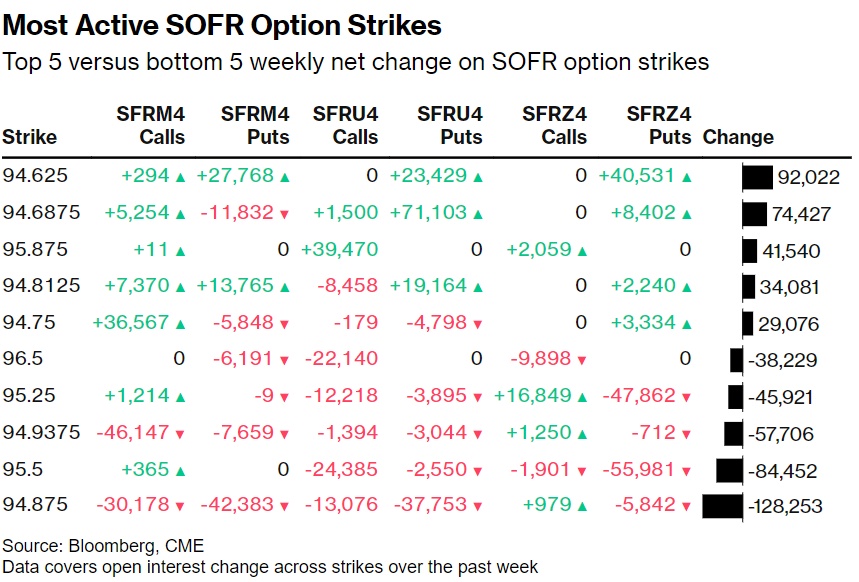Select the Strike column header
This screenshot has width=859, height=582.
tap(30, 138)
